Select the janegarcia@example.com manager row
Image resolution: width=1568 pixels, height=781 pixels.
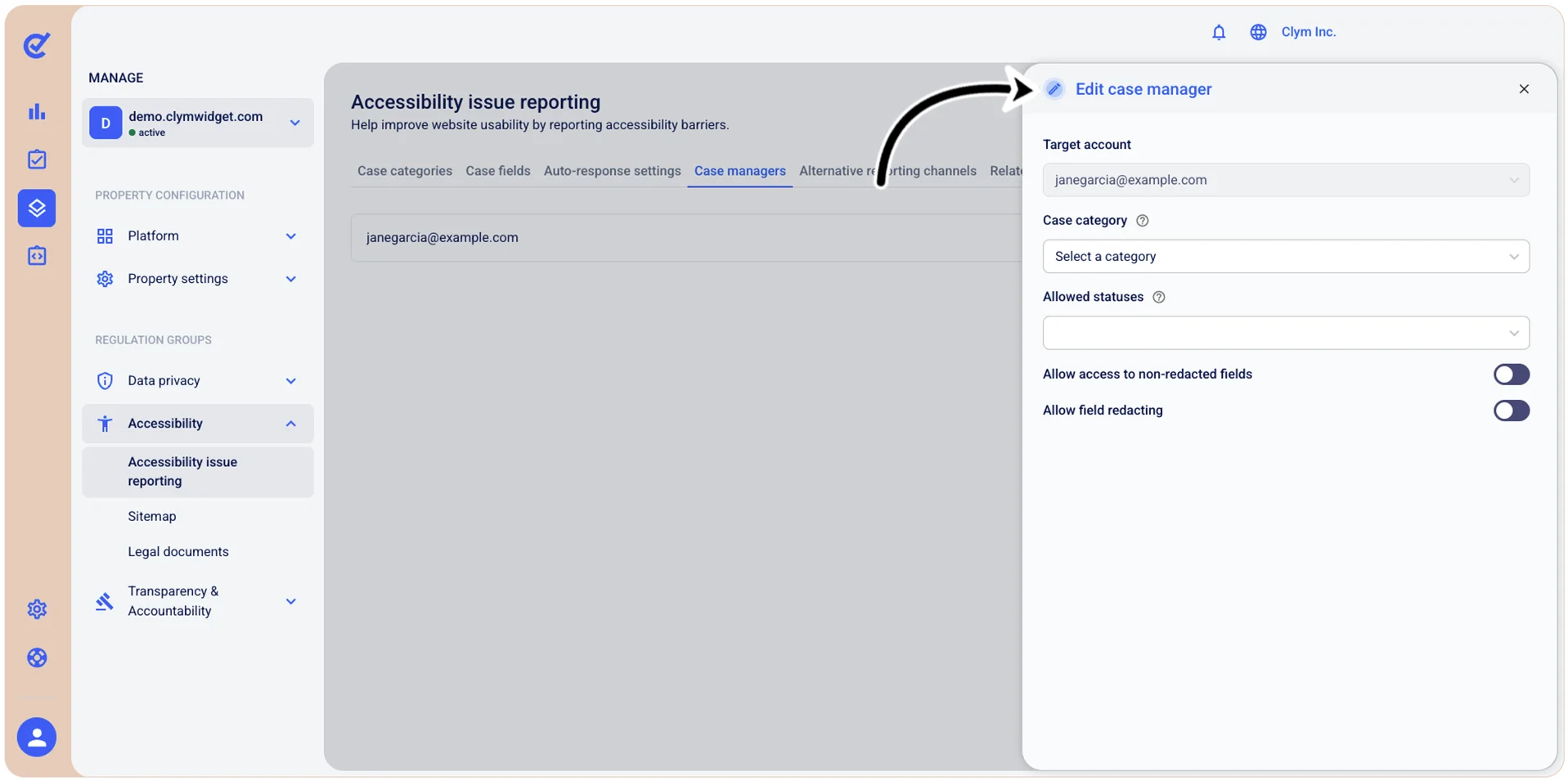[x=685, y=238]
